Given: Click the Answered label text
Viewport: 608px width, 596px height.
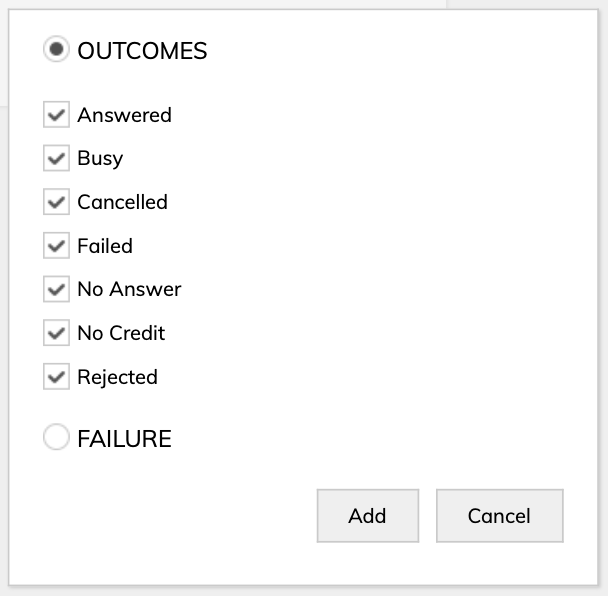Looking at the screenshot, I should tap(124, 115).
